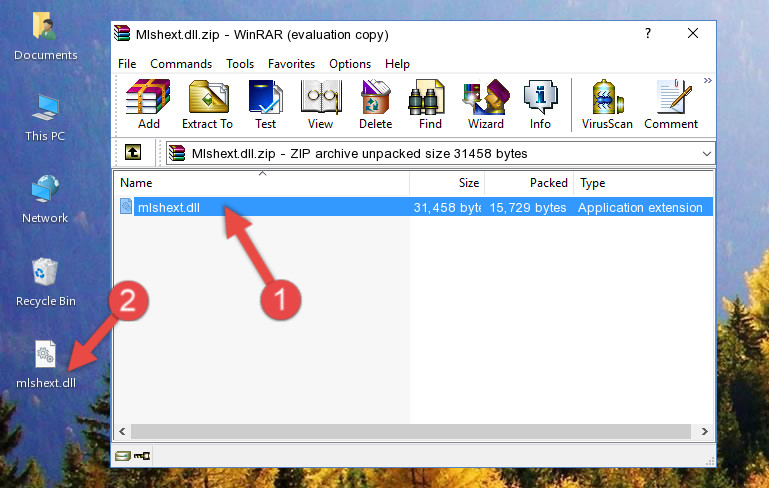Expand the toolbar overflow chevron
Screen dimensions: 769x488
click(x=708, y=80)
